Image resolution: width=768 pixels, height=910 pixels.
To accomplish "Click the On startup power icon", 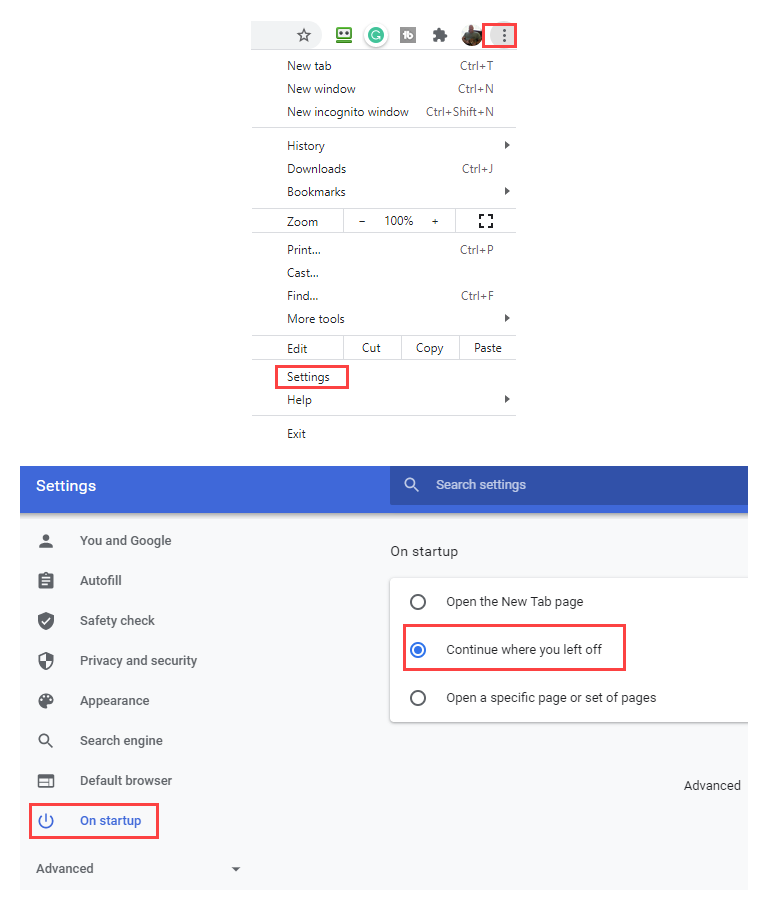I will [46, 820].
